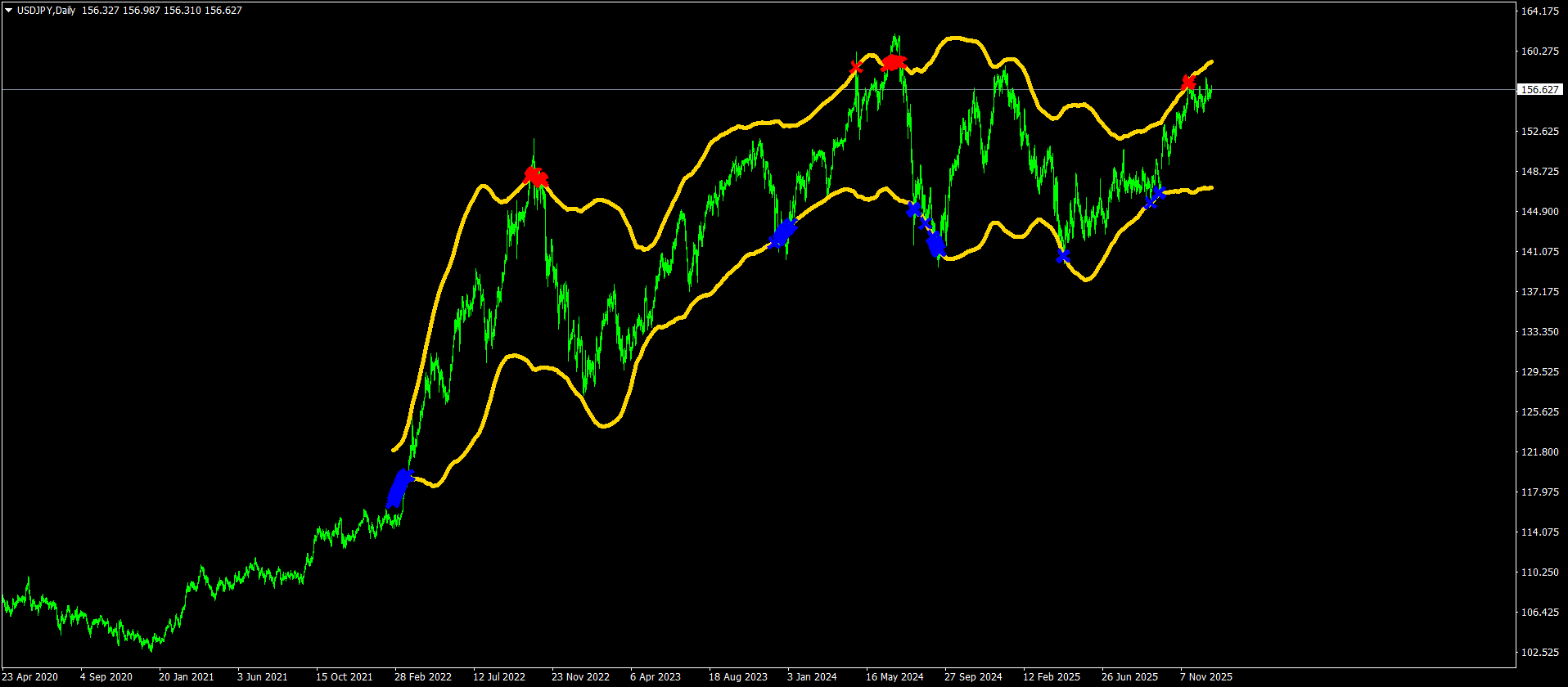Click the 12 Feb 2025 date label

click(1052, 677)
